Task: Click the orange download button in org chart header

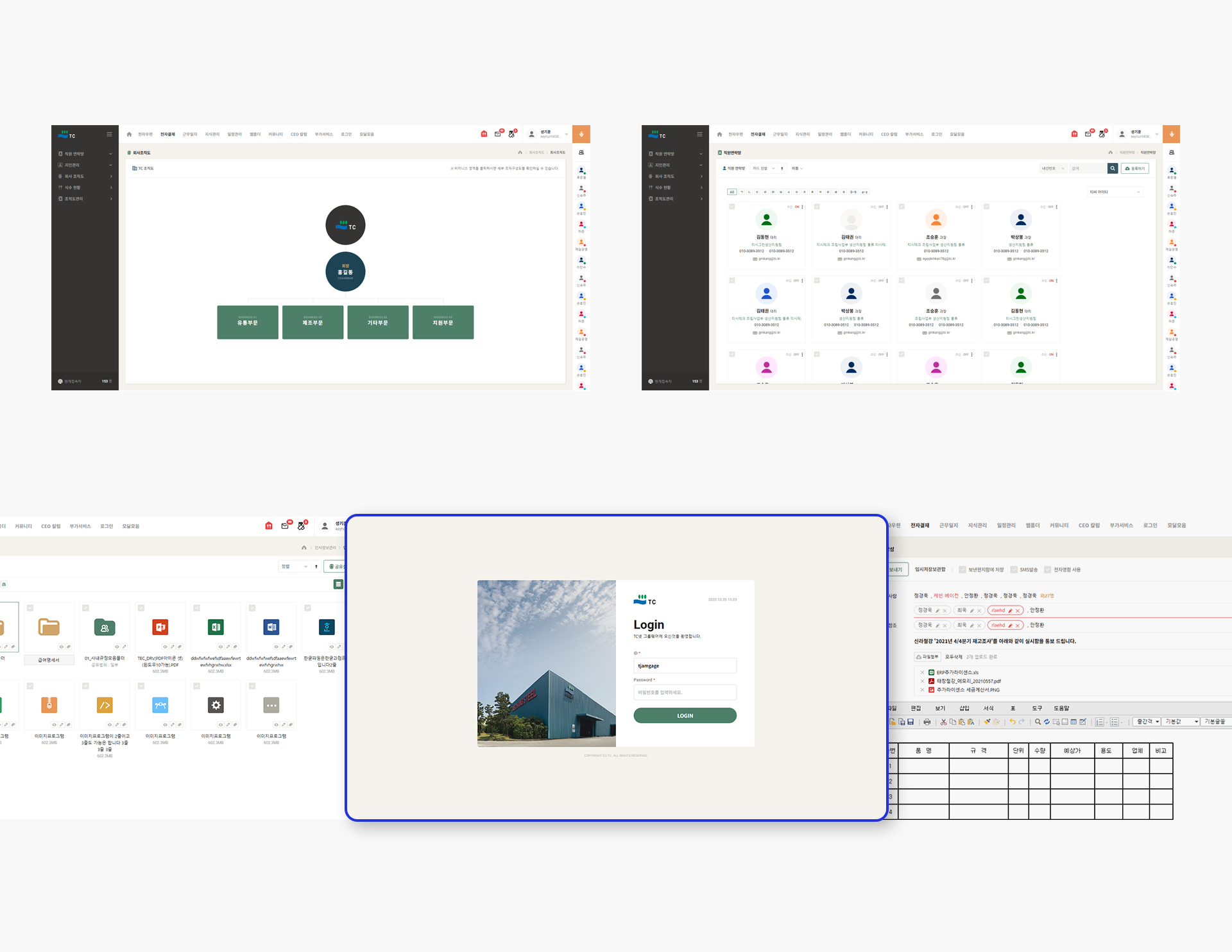Action: click(x=581, y=134)
